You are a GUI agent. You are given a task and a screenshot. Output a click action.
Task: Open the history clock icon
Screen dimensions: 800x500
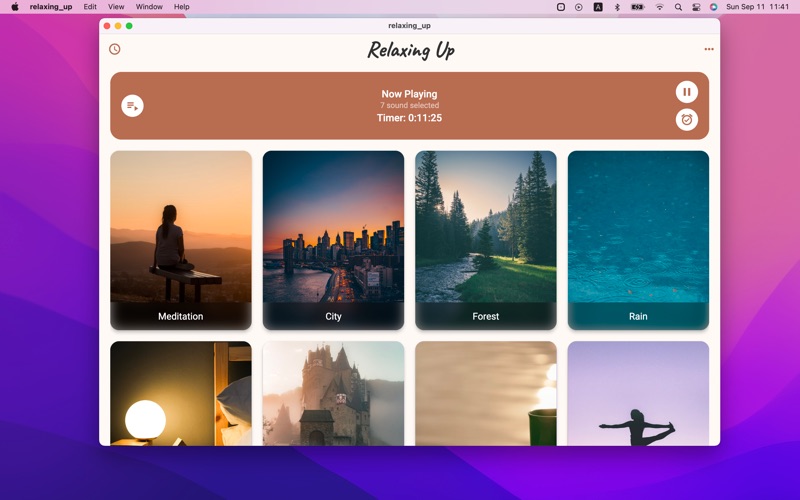(x=115, y=49)
